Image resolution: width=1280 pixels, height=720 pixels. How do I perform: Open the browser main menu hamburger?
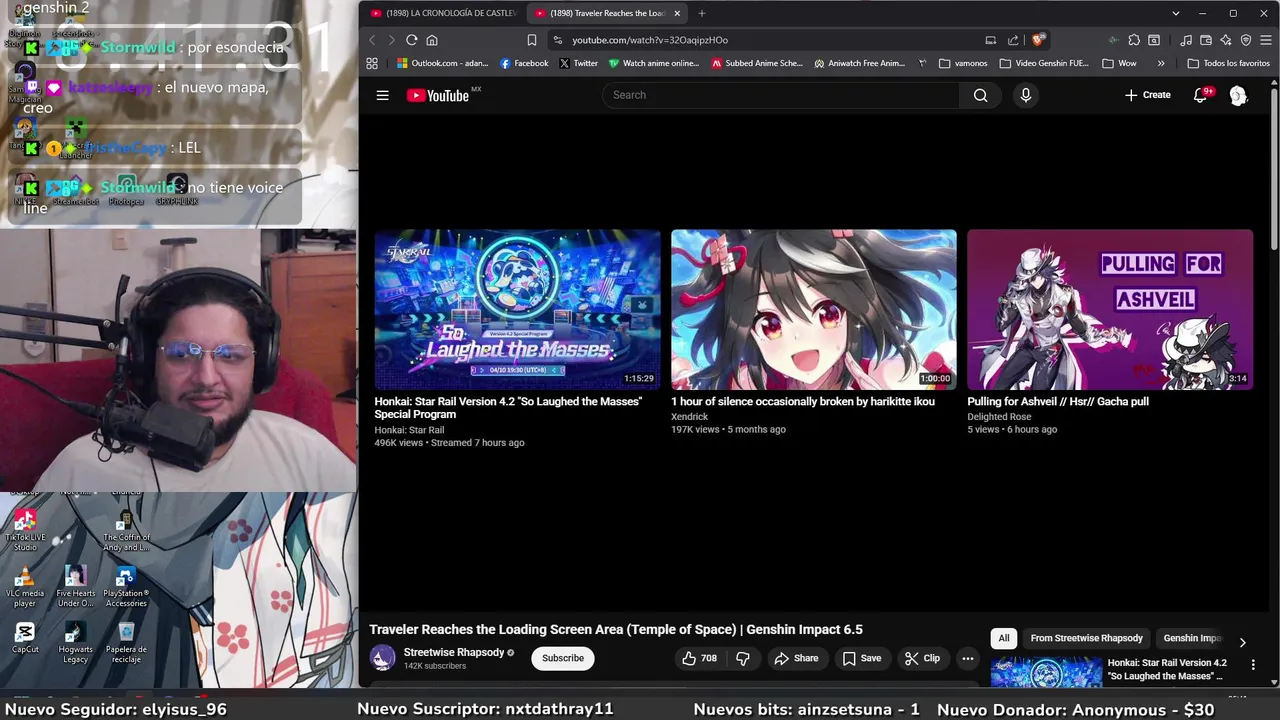pos(1265,40)
